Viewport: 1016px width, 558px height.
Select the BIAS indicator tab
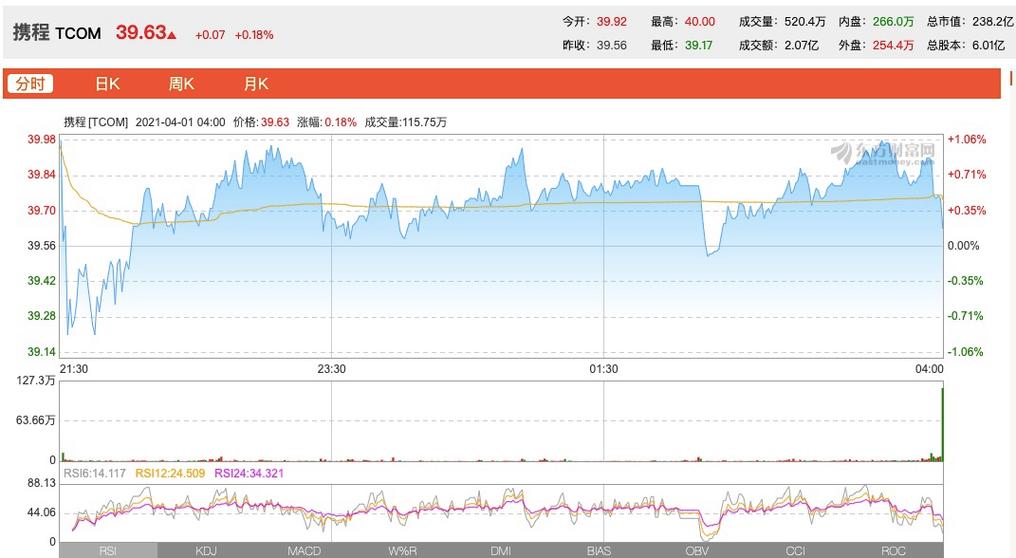pyautogui.click(x=599, y=551)
